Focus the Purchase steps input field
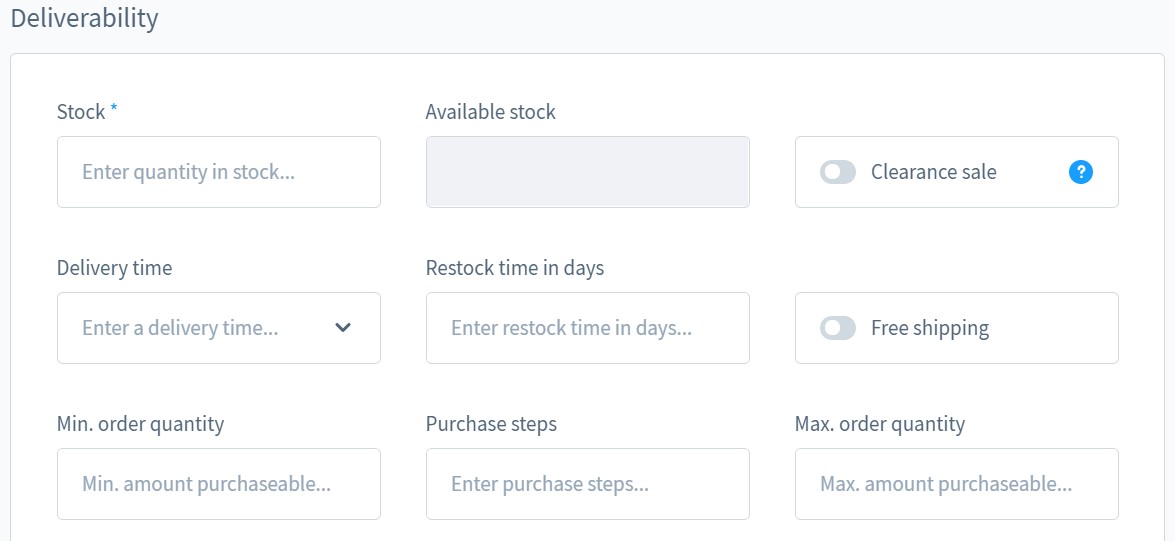 tap(587, 484)
